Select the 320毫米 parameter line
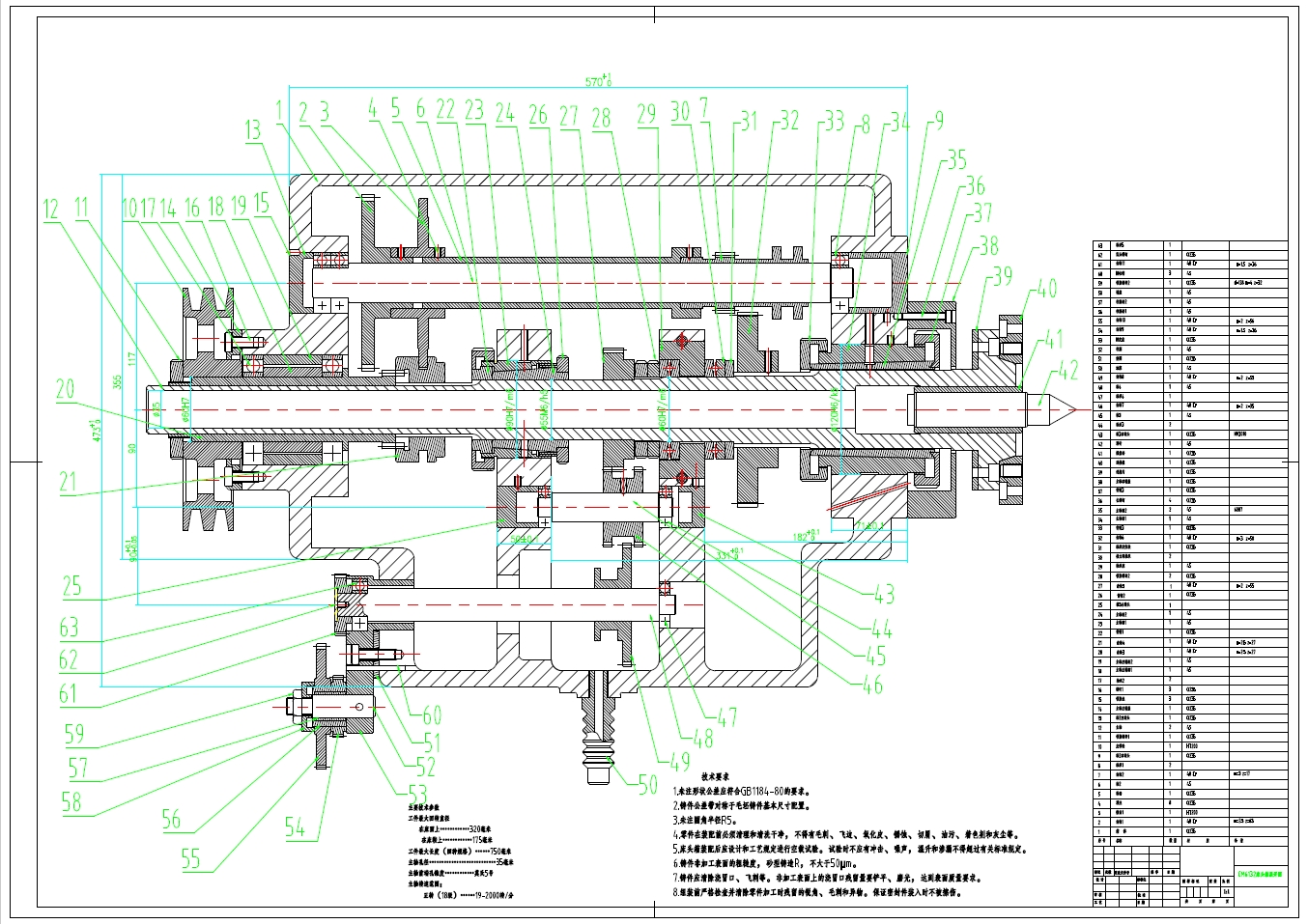 pos(454,828)
